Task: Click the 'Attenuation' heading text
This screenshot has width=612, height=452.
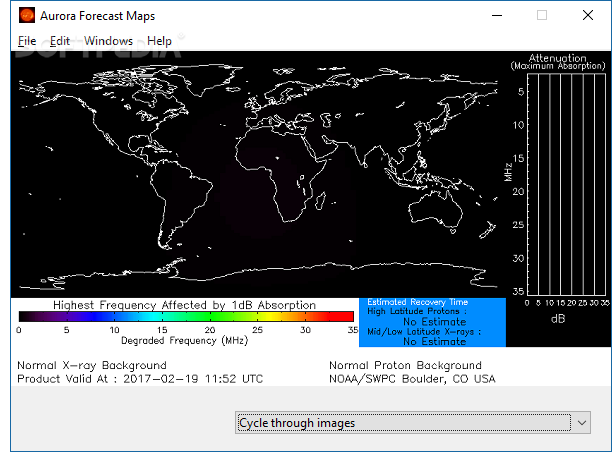Action: [558, 58]
